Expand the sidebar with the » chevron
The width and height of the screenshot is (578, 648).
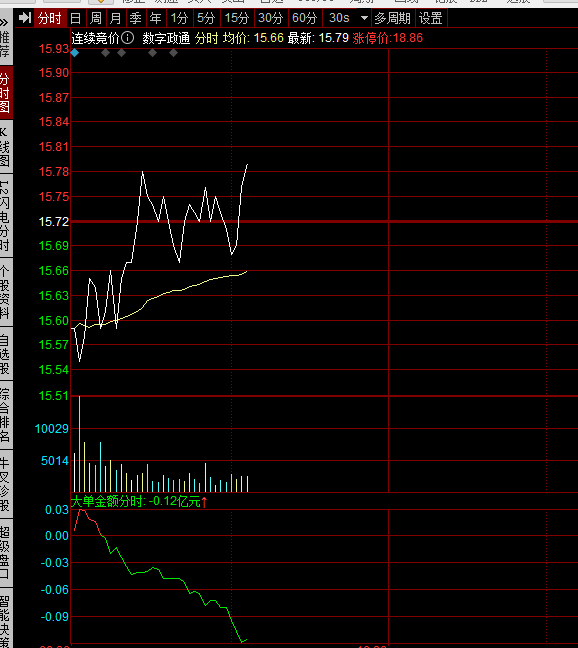coord(4,22)
